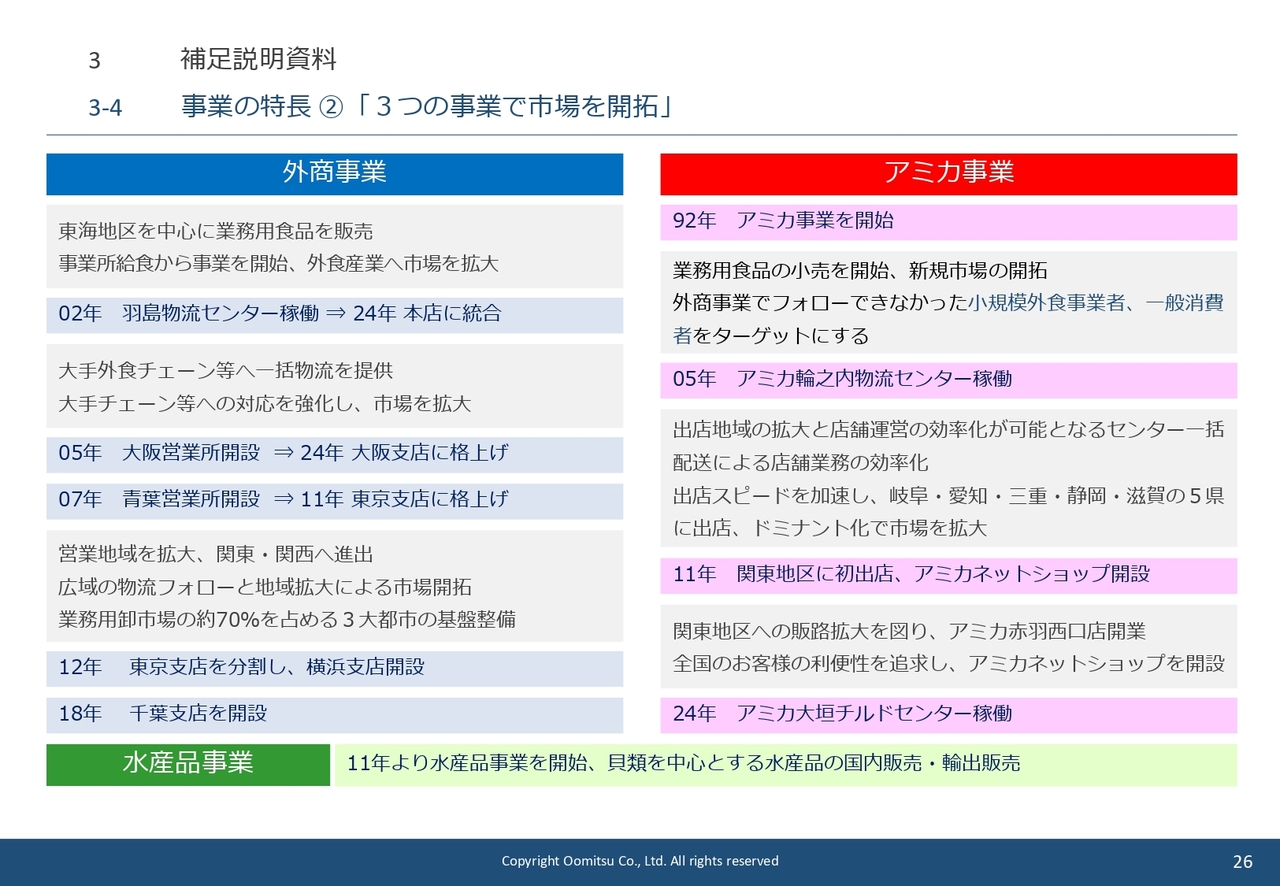This screenshot has width=1280, height=886.
Task: Click the red アミカ事業 header
Action: pos(948,173)
